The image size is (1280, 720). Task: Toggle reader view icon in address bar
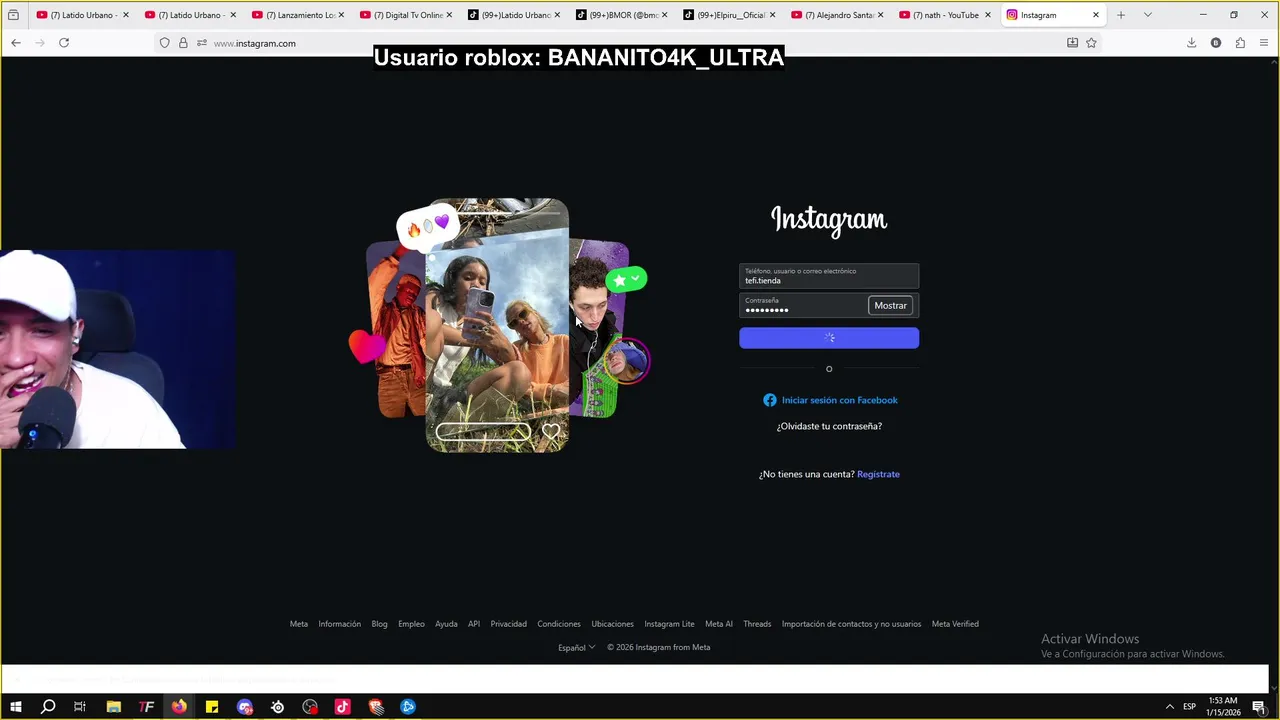tap(1072, 43)
